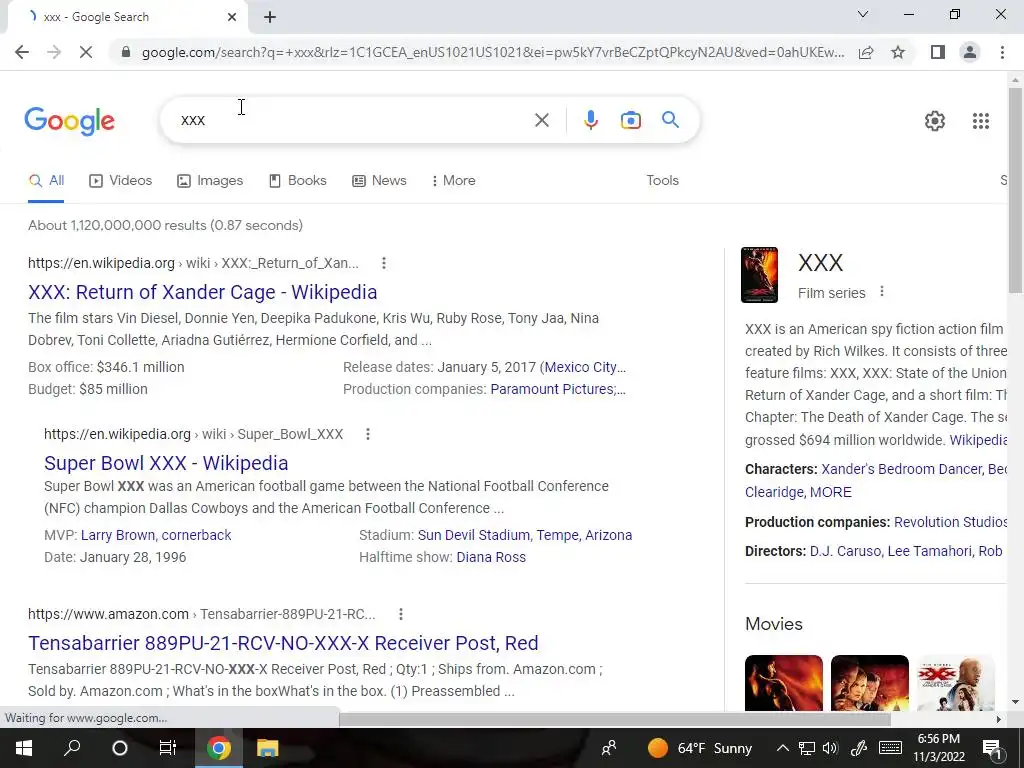
Task: Click the blue magnifier search button
Action: click(x=670, y=120)
